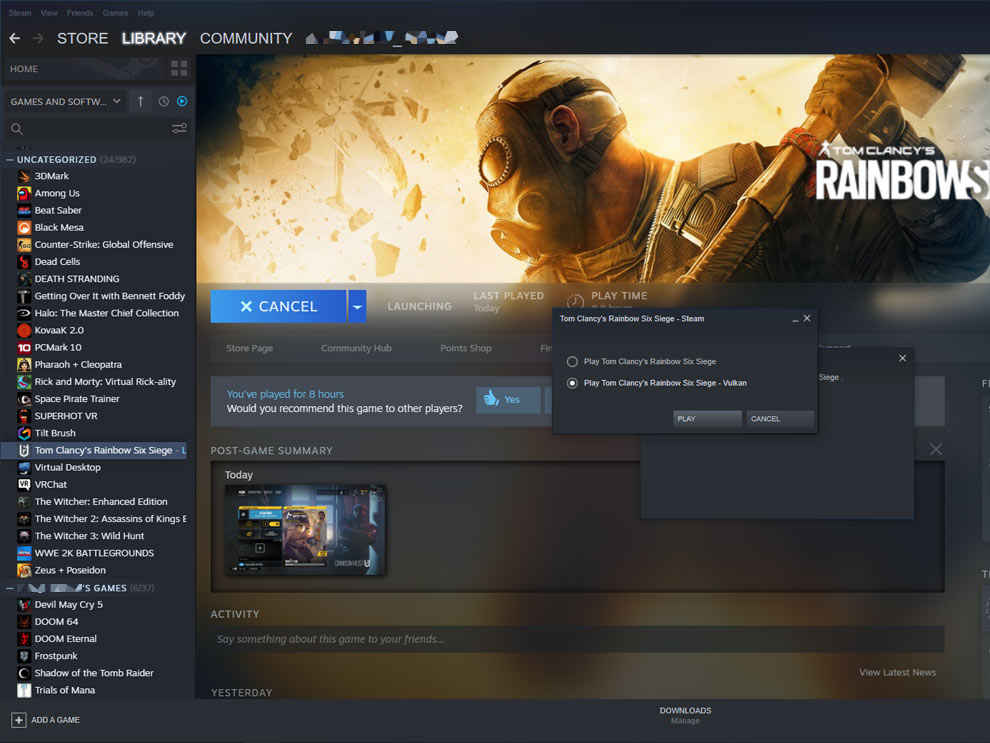990x743 pixels.
Task: Select DEATH STRANDING in library list
Action: pyautogui.click(x=76, y=278)
